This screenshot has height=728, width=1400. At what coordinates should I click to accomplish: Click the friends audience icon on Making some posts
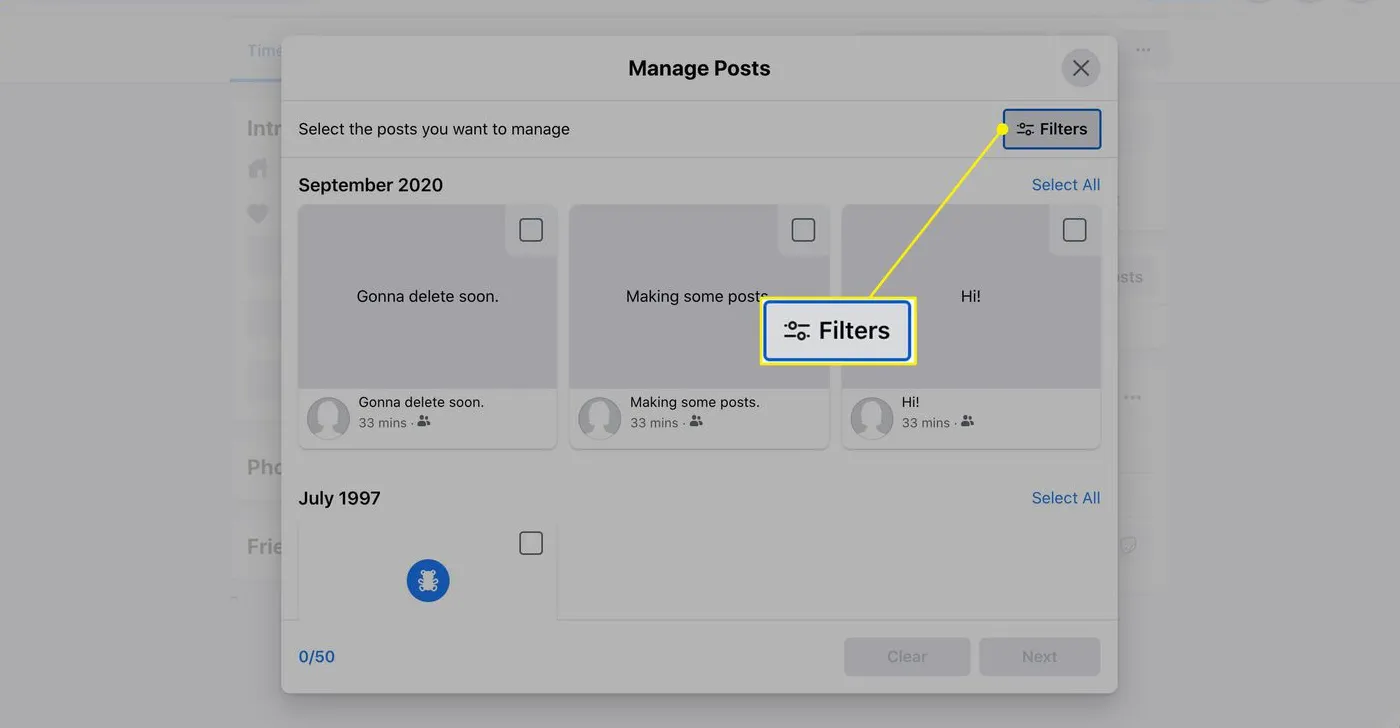pos(697,423)
